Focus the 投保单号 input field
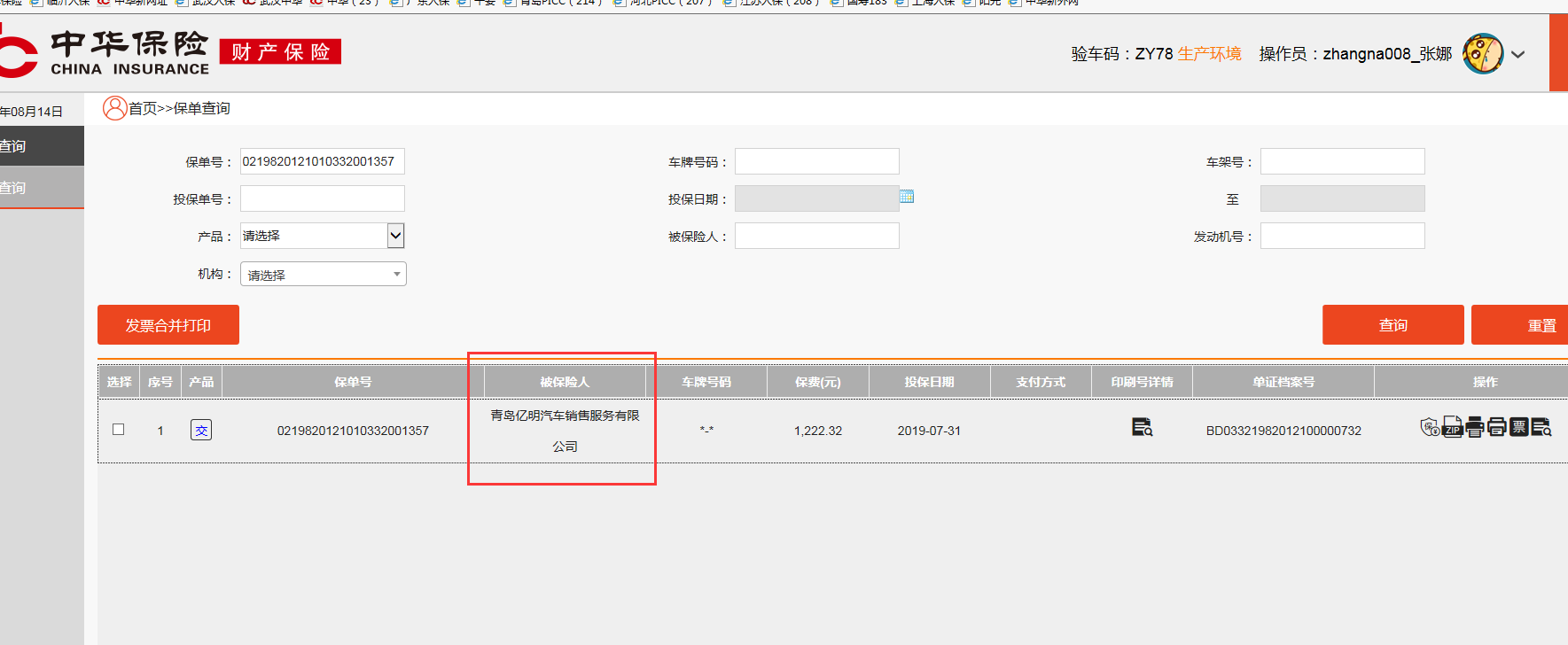1568x645 pixels. tap(323, 198)
